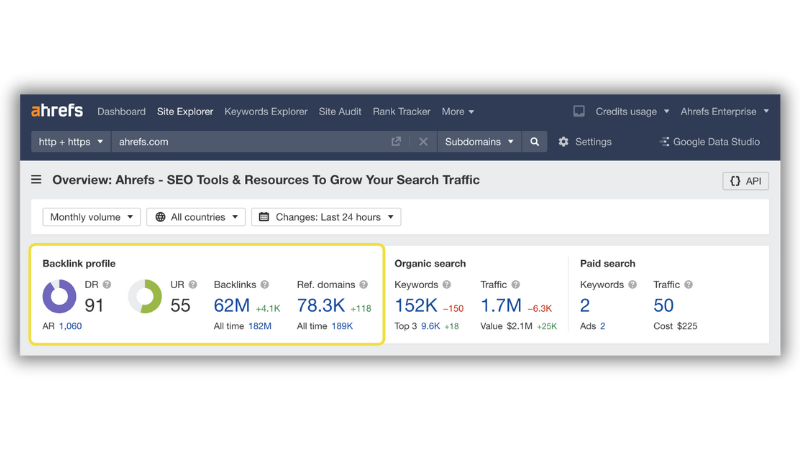The image size is (800, 450).
Task: Click Organic search Keywords help icon
Action: click(x=446, y=285)
